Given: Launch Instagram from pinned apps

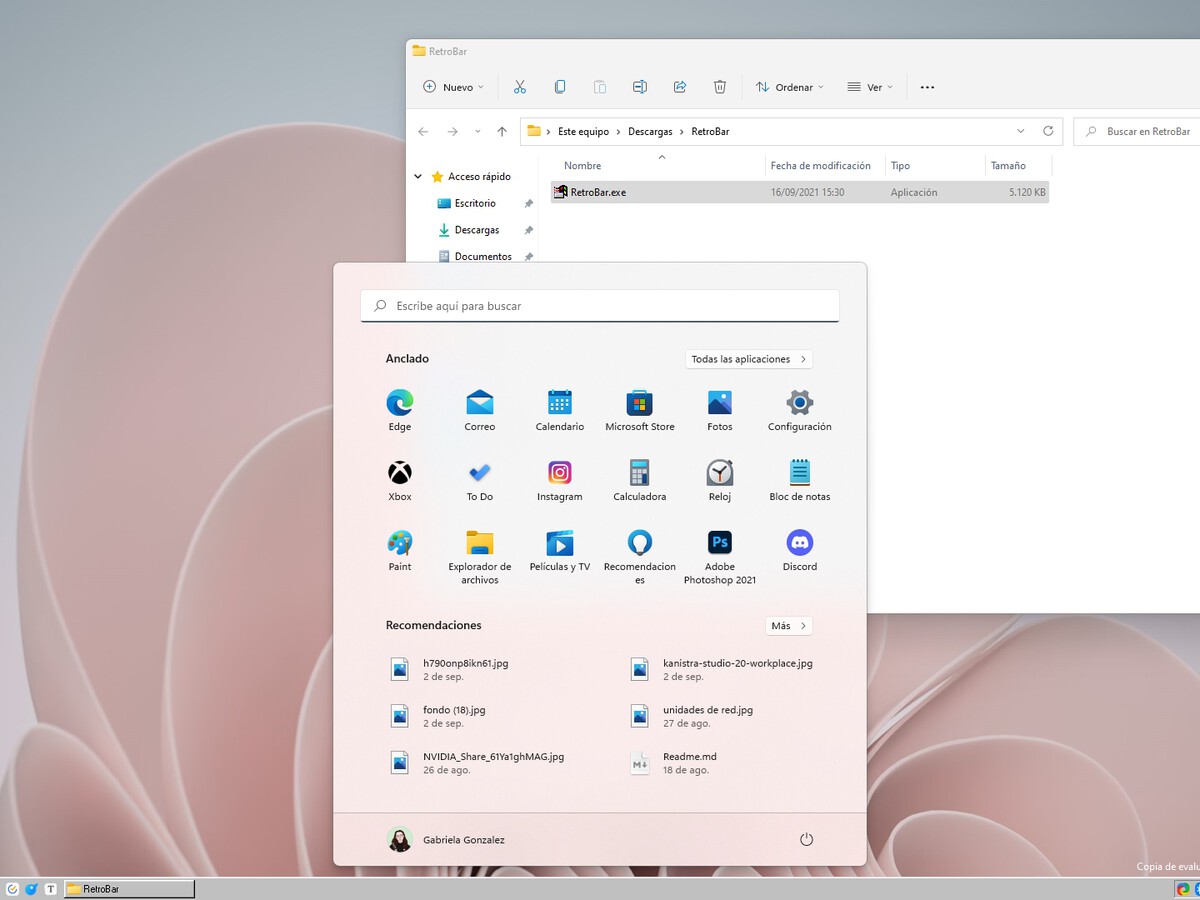Looking at the screenshot, I should pos(560,480).
